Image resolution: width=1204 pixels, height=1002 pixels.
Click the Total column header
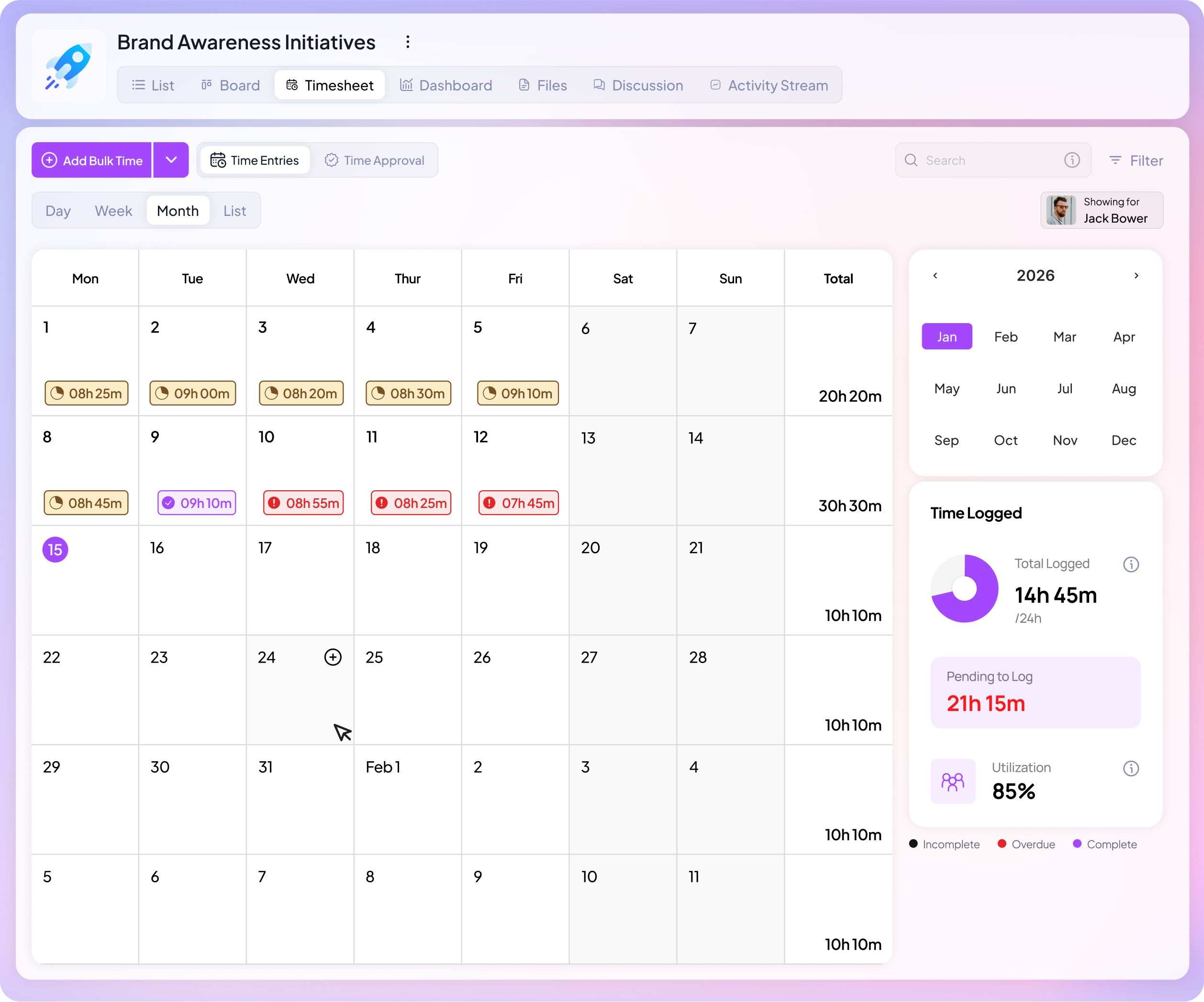click(839, 279)
